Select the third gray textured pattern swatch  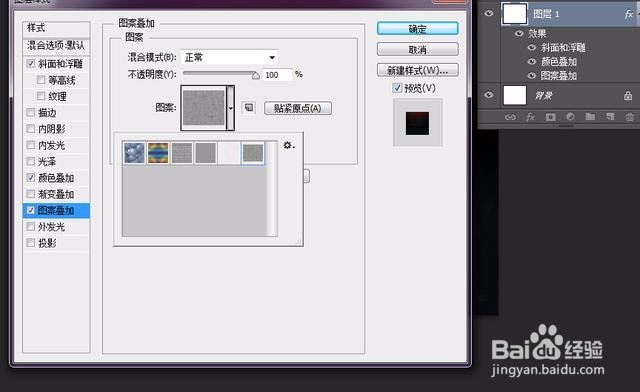[182, 153]
